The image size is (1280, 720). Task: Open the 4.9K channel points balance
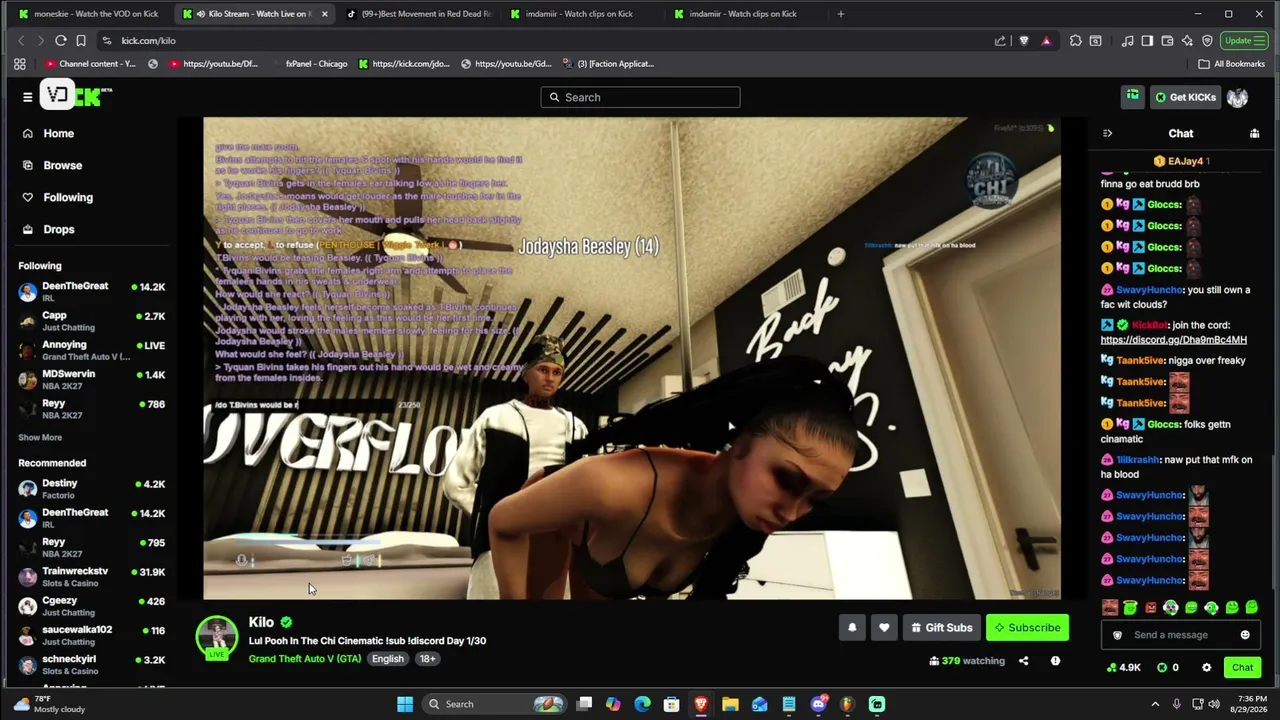[1125, 668]
